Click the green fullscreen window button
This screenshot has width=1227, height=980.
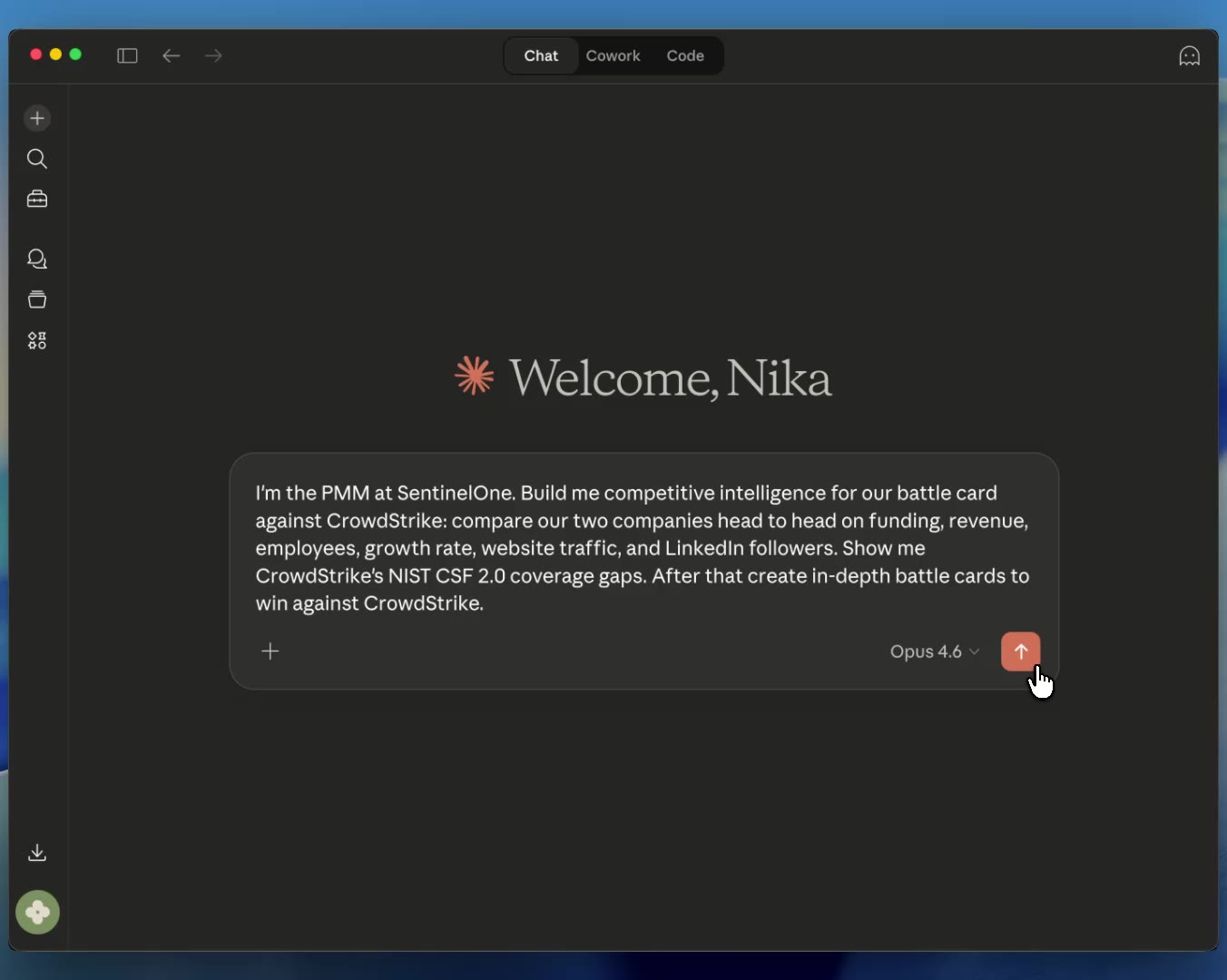point(76,54)
